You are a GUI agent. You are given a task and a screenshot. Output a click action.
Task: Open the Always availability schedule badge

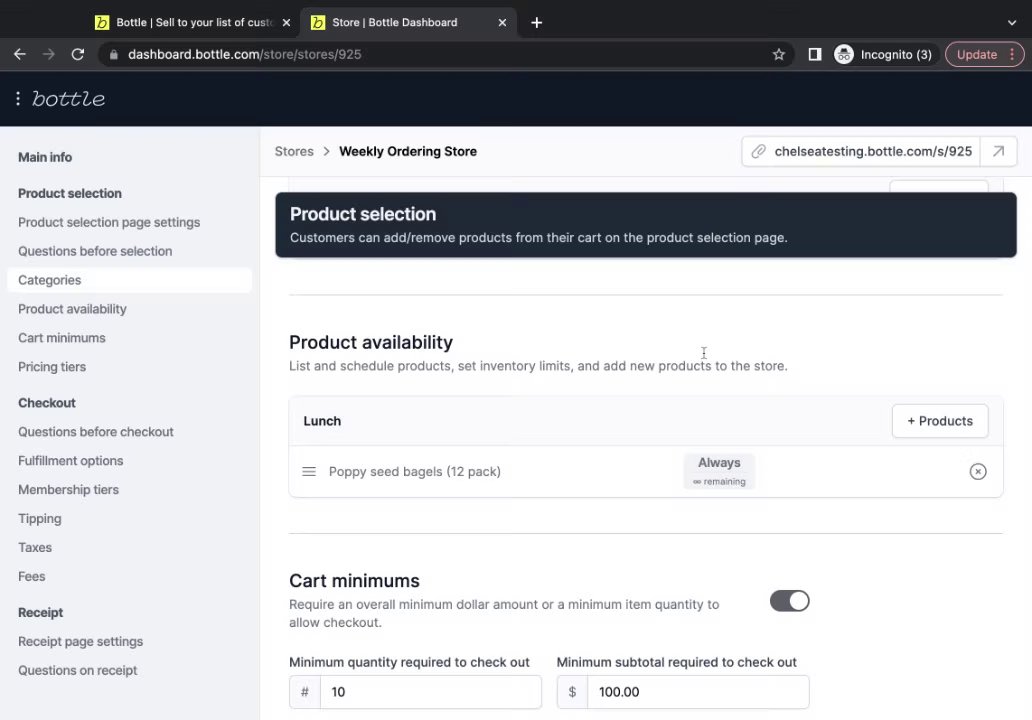pyautogui.click(x=719, y=471)
